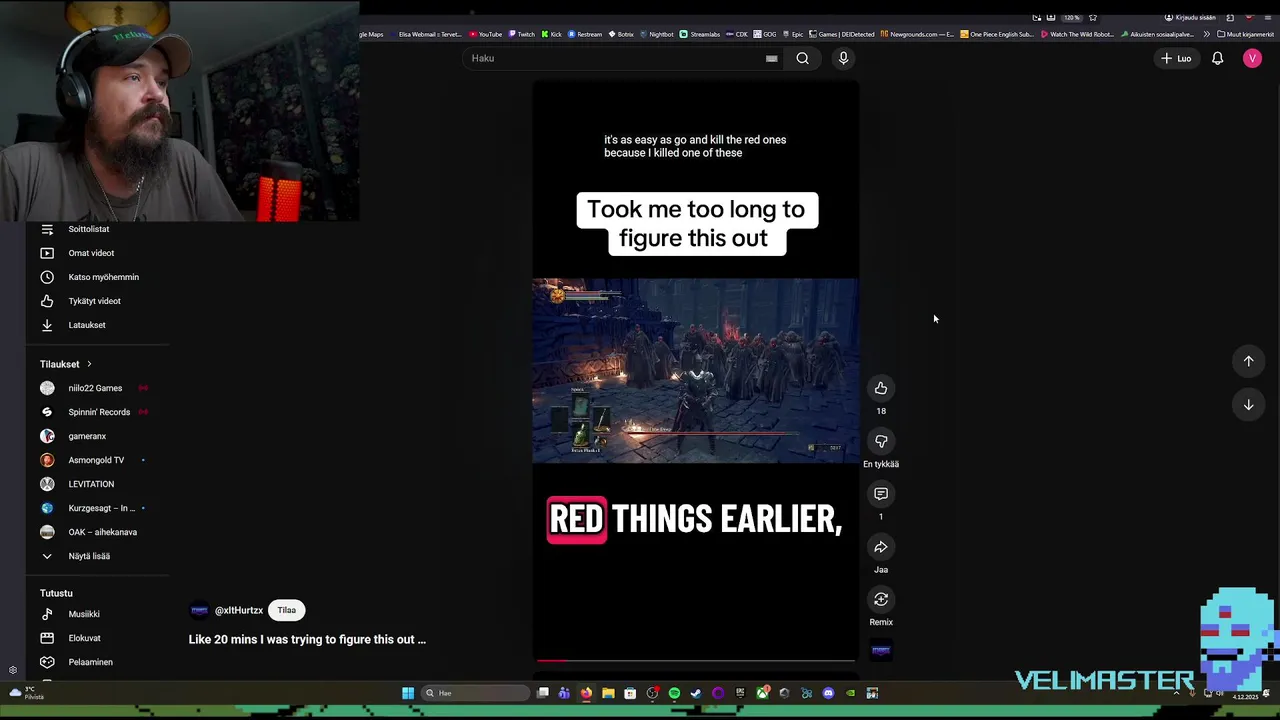Image resolution: width=1280 pixels, height=720 pixels.
Task: Open the account avatar menu
Action: 1252,58
